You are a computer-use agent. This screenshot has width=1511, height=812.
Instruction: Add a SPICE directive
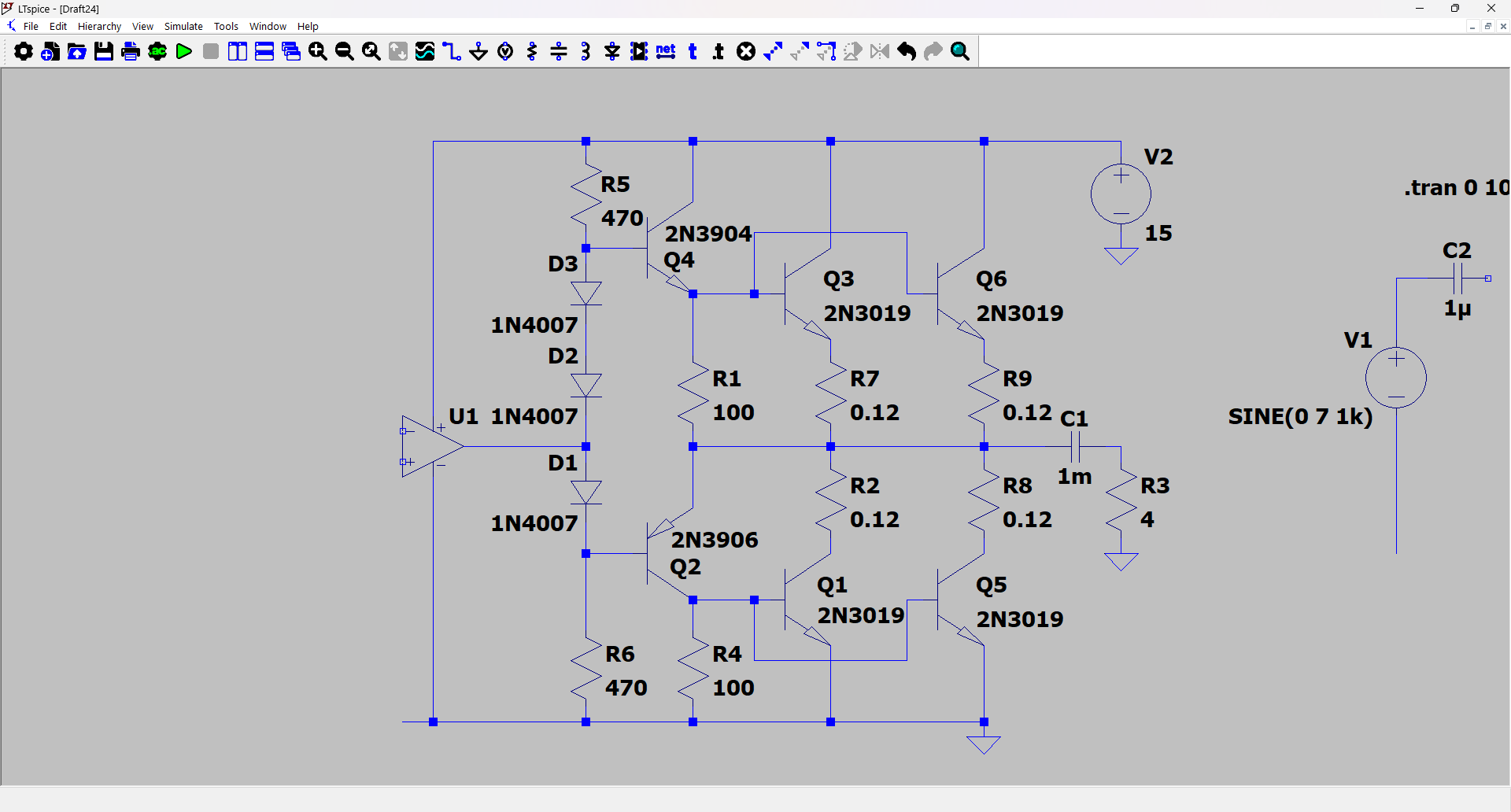[719, 52]
